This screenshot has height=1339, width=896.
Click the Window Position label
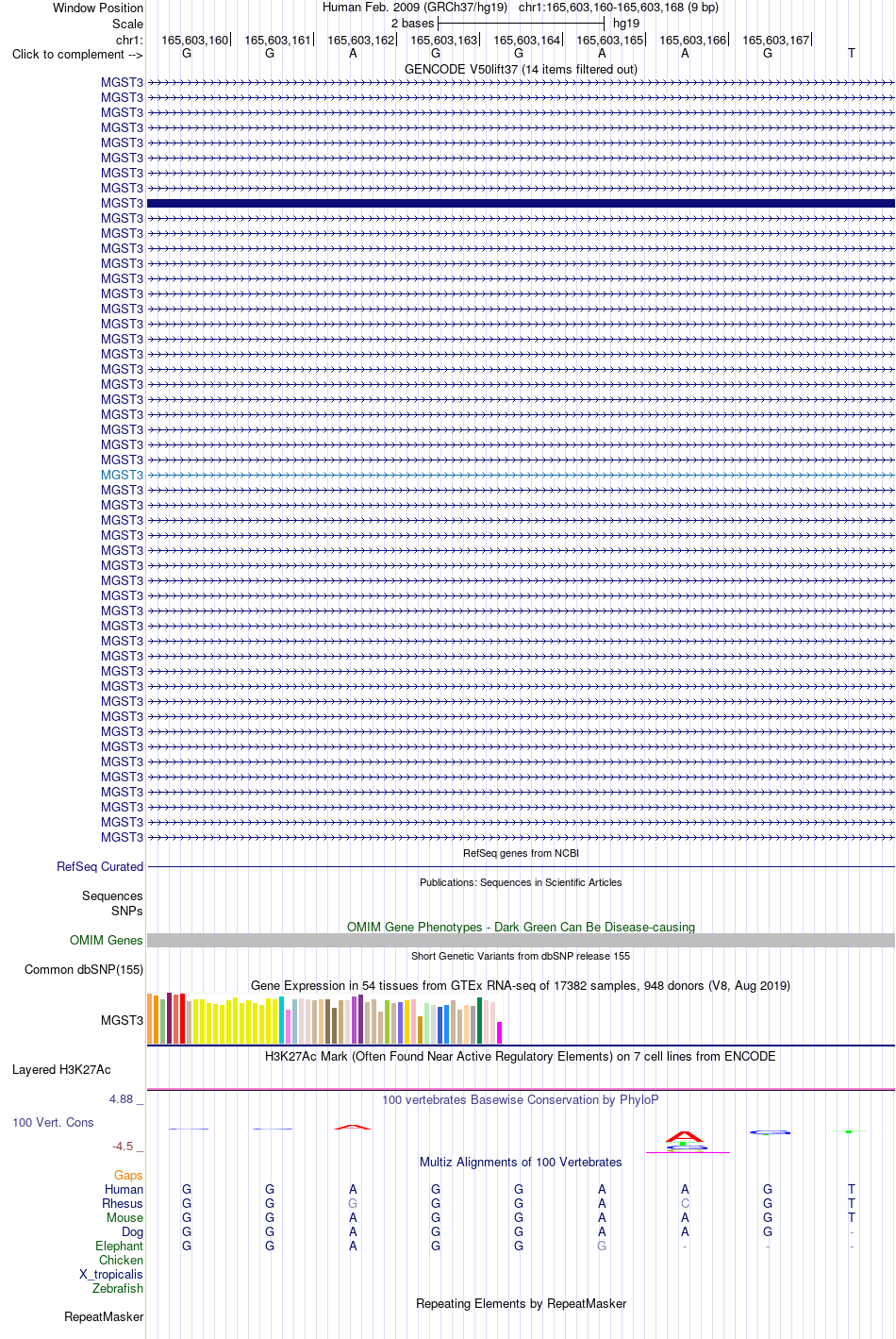tap(98, 8)
